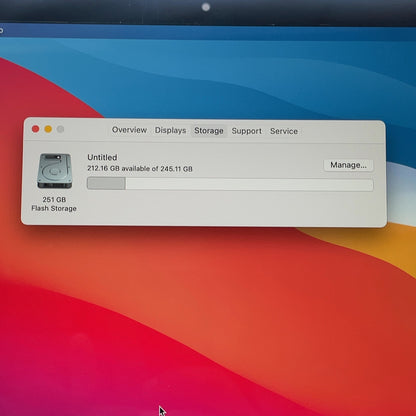Click the Manage... button
The height and width of the screenshot is (416, 416).
pyautogui.click(x=348, y=165)
